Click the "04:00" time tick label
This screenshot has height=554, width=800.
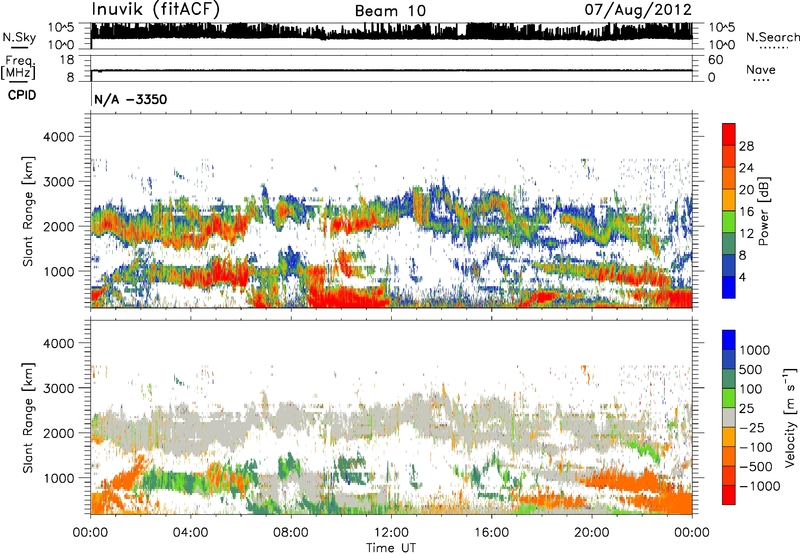pyautogui.click(x=190, y=533)
